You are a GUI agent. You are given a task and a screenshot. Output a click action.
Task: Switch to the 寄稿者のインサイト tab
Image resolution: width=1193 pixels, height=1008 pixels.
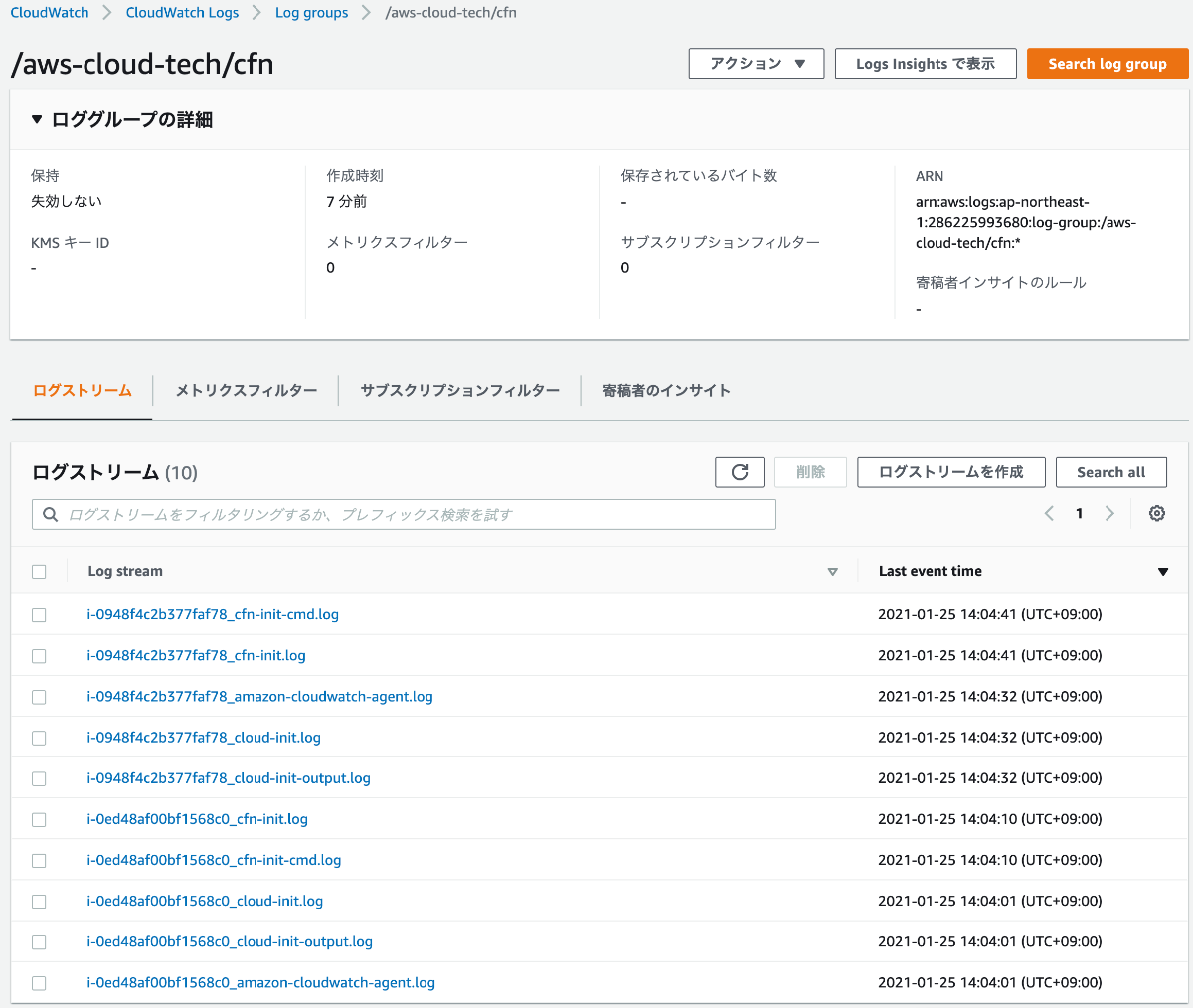666,391
